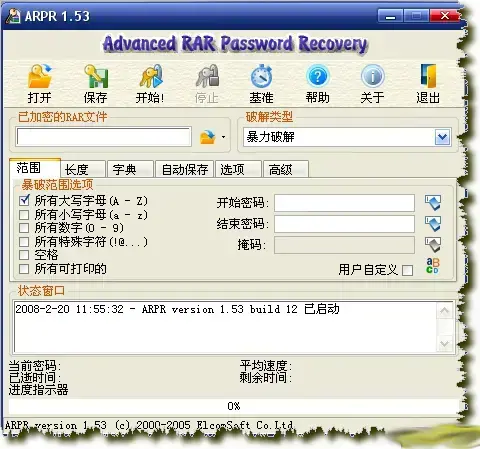The height and width of the screenshot is (449, 480).
Task: Switch to the 长度 tab
Action: click(84, 169)
